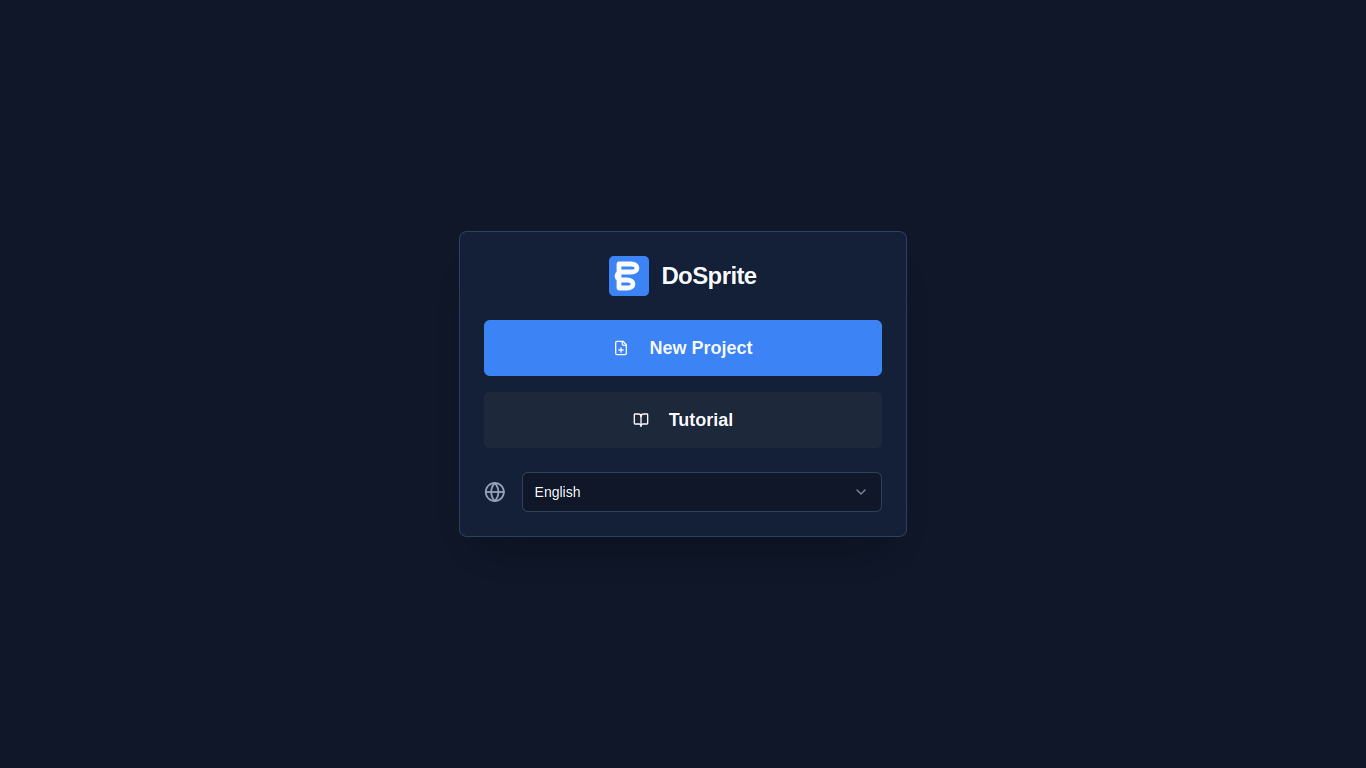Click the dropdown chevron arrow

click(x=861, y=492)
